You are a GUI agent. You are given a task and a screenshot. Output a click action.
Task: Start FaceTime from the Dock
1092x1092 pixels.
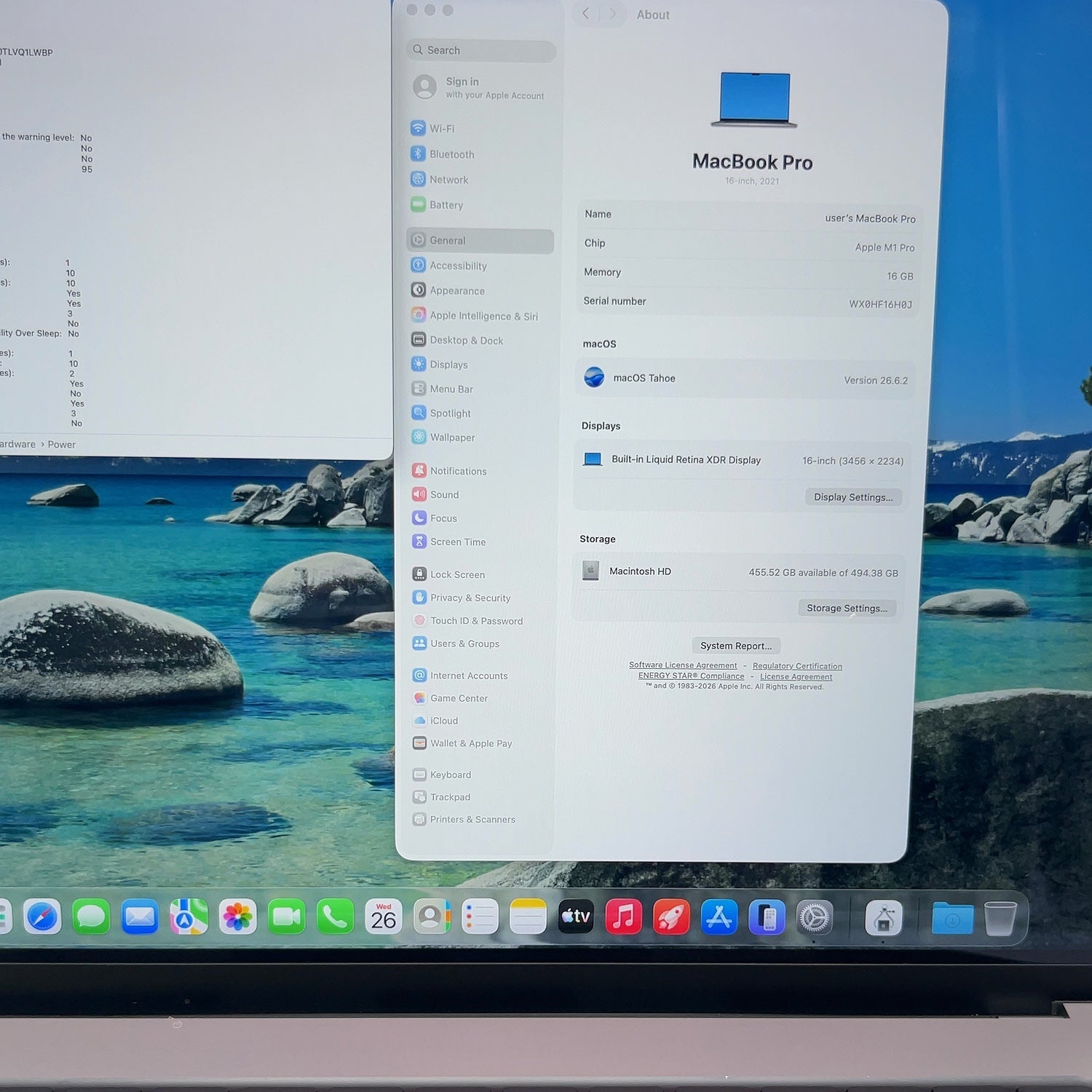287,917
